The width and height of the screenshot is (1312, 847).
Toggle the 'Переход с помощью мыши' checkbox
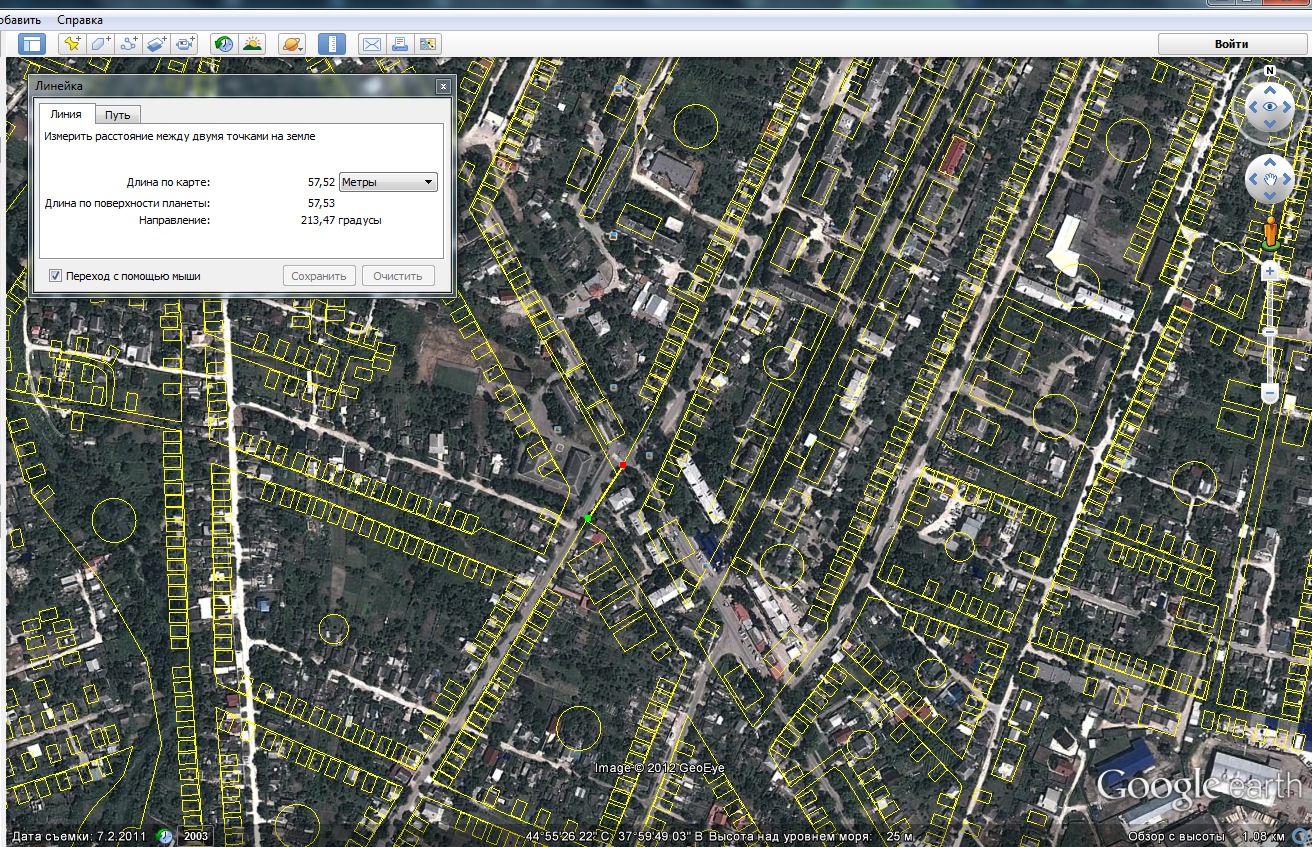point(56,276)
